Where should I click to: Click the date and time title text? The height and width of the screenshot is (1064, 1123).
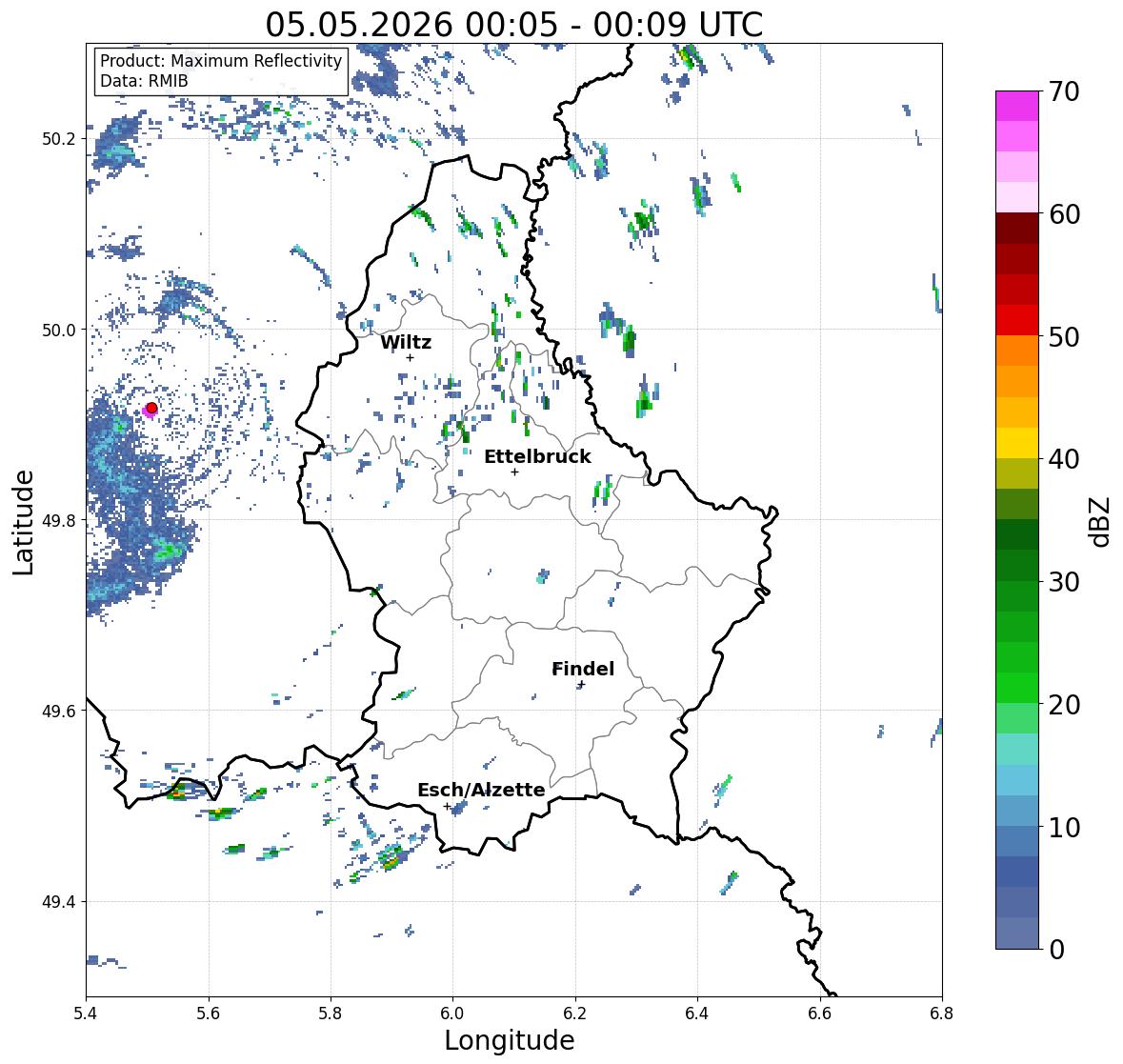click(x=514, y=25)
